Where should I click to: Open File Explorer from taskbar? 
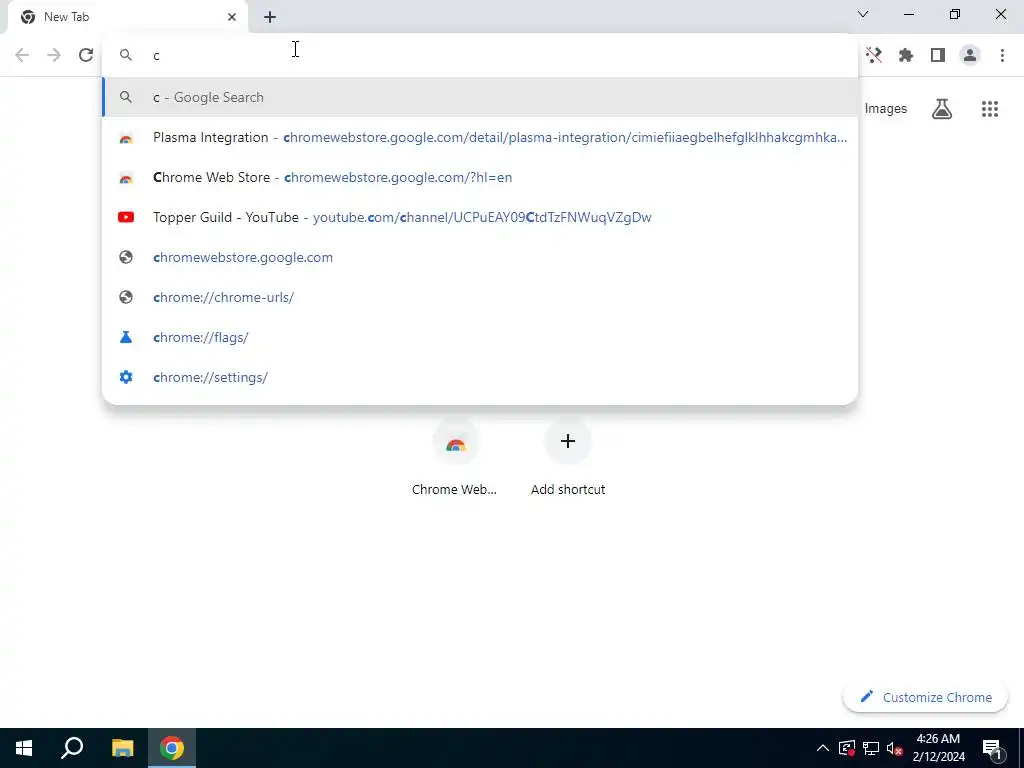[x=122, y=748]
